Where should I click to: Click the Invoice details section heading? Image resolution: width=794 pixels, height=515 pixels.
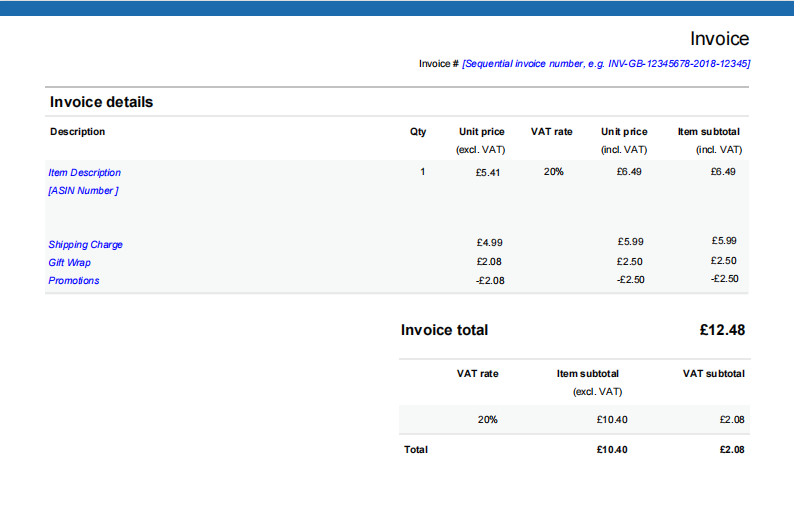(x=101, y=102)
